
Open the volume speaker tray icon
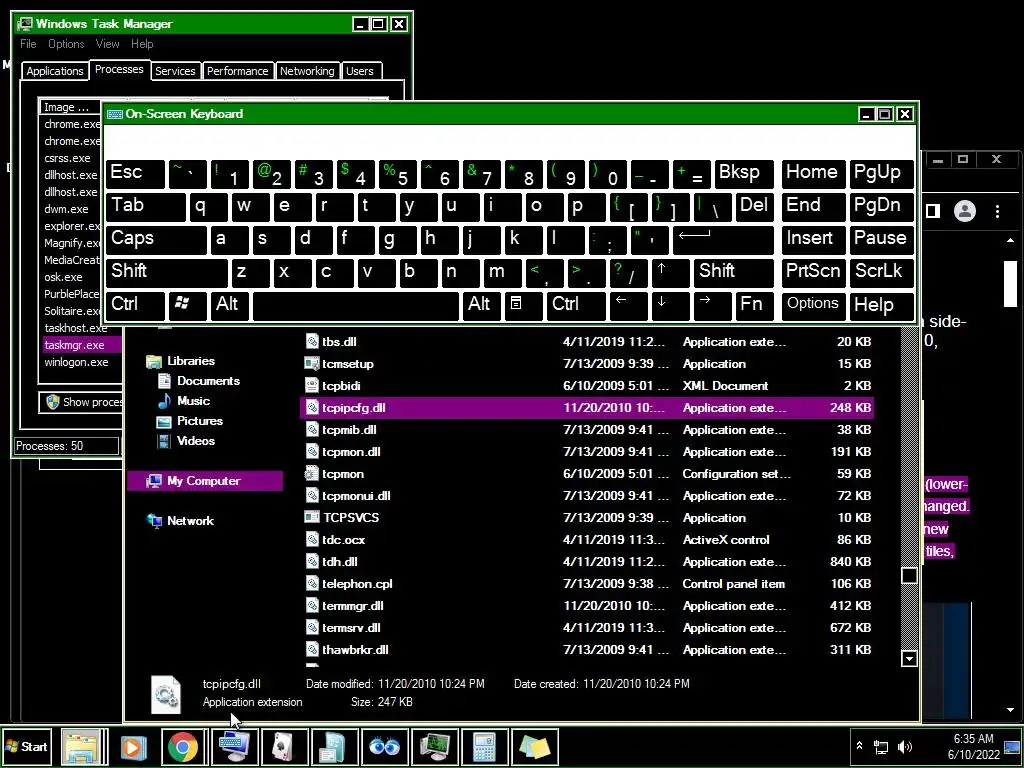905,746
